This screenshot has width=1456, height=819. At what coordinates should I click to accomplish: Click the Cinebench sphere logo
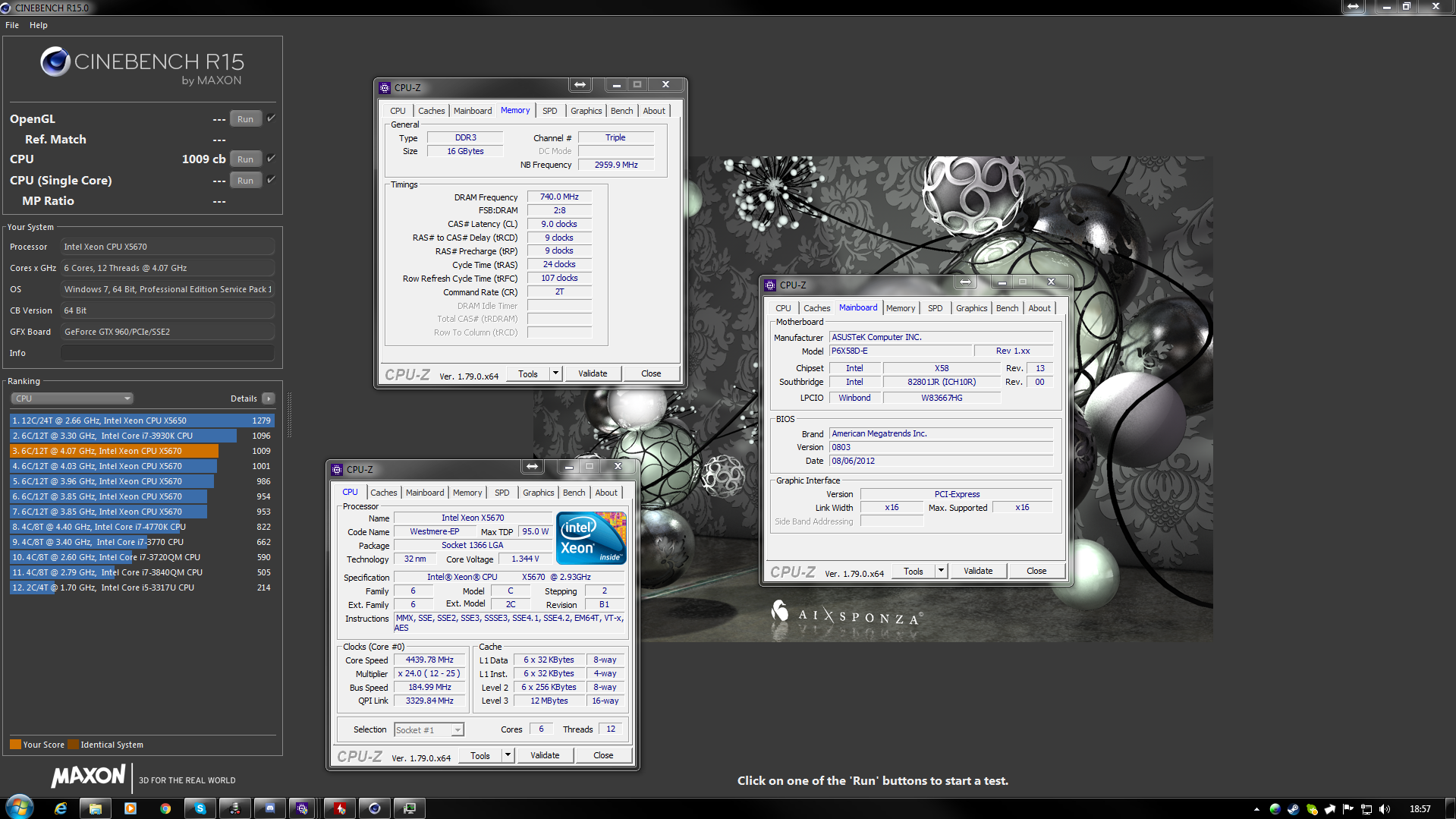pos(55,61)
